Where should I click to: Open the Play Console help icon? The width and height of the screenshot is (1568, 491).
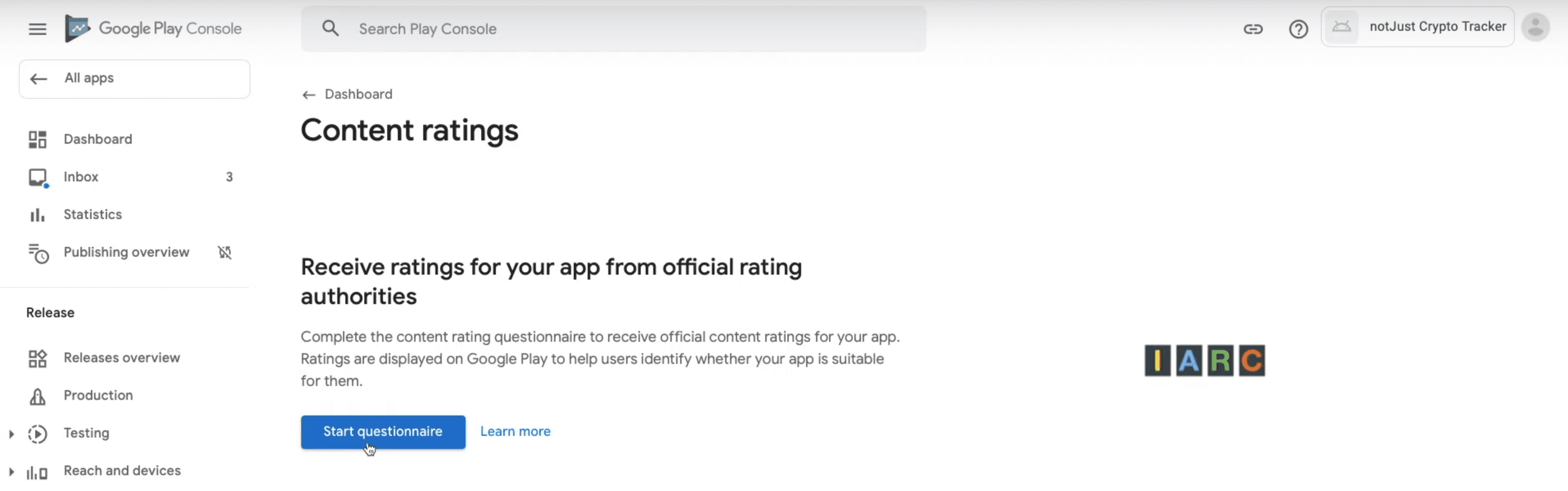1298,28
